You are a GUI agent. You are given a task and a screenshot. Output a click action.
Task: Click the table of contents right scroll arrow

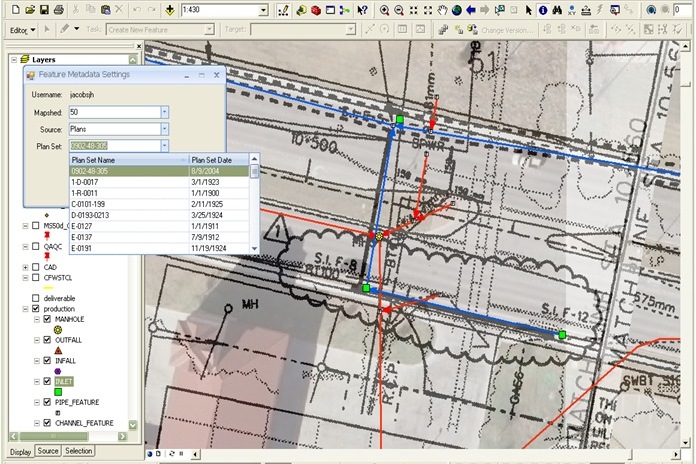(x=123, y=436)
